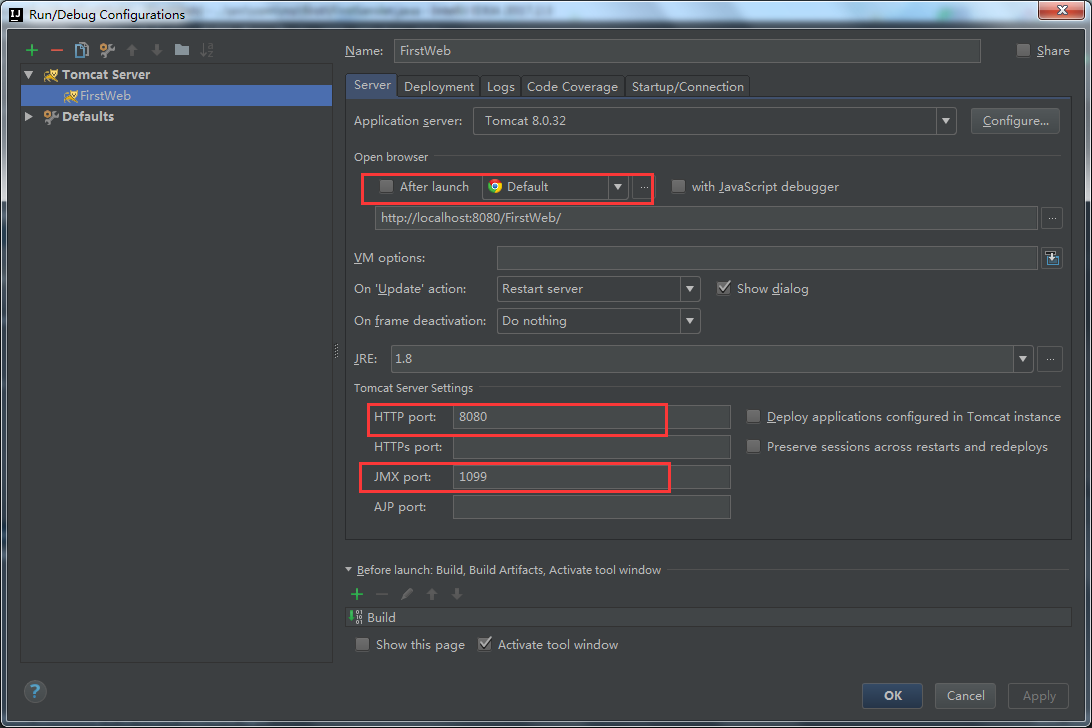Screen dimensions: 1092x728
Task: Tick the Share checkbox
Action: point(1023,50)
